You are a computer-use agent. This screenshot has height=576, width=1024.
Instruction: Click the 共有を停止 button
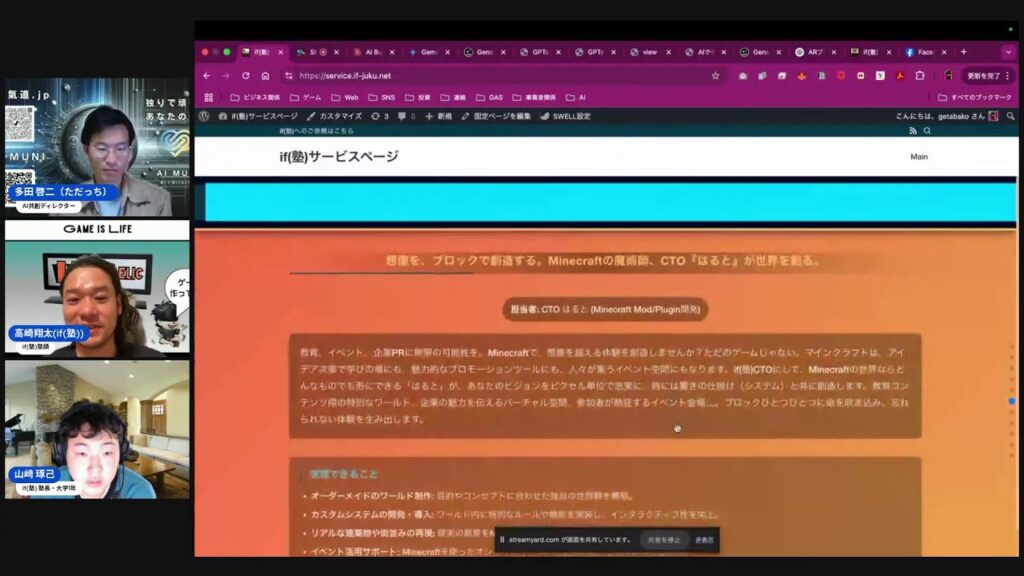[x=665, y=540]
